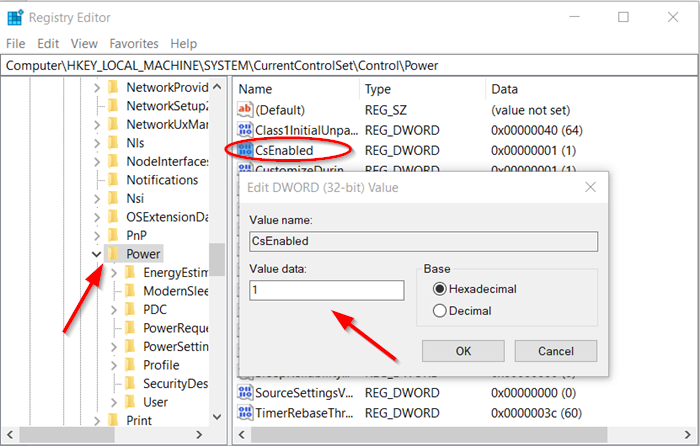The height and width of the screenshot is (446, 700).
Task: Confirm the DWORD edit with OK
Action: coord(463,351)
